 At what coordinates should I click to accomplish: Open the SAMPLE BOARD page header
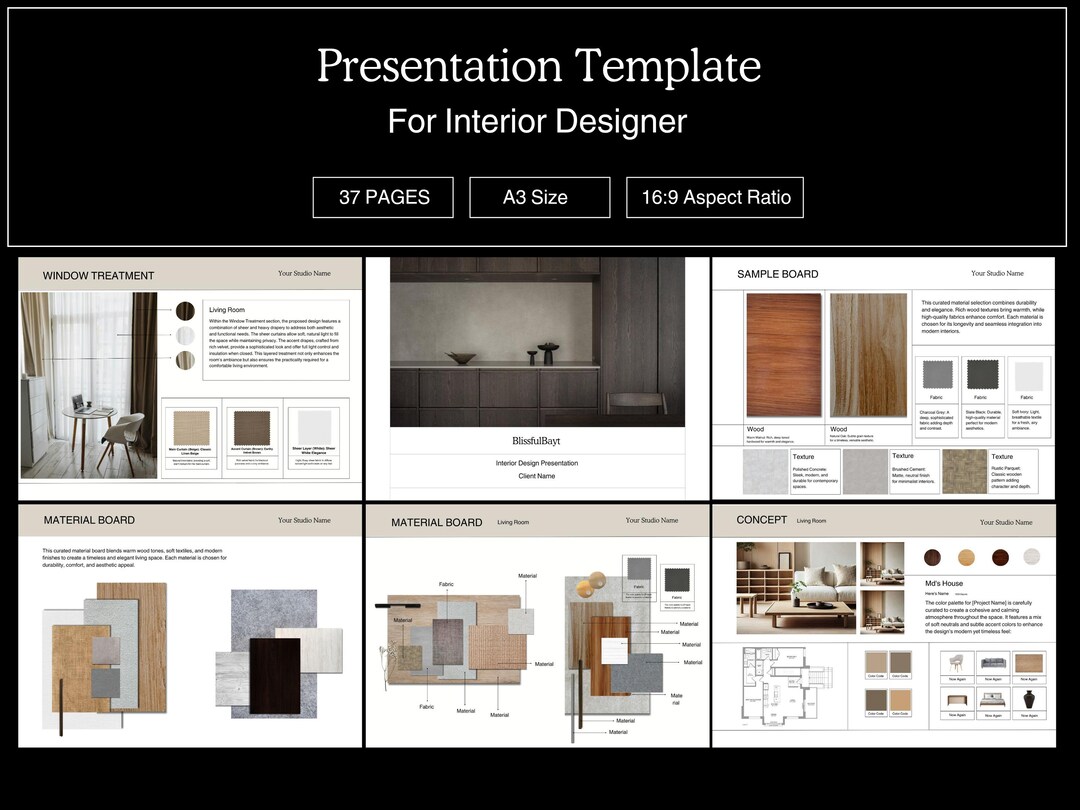tap(778, 273)
